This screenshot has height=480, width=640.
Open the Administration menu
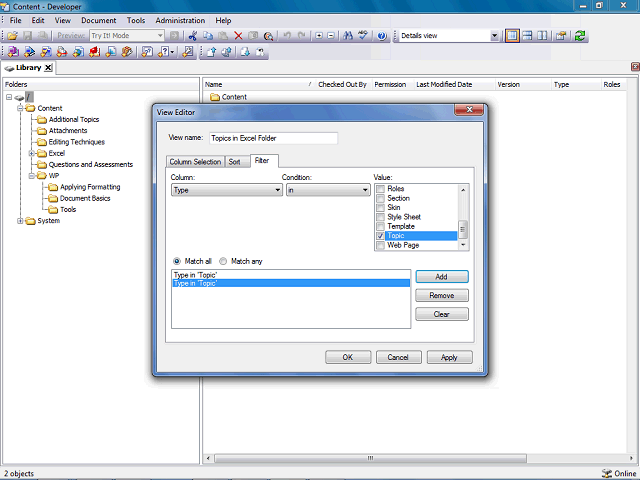pos(180,20)
